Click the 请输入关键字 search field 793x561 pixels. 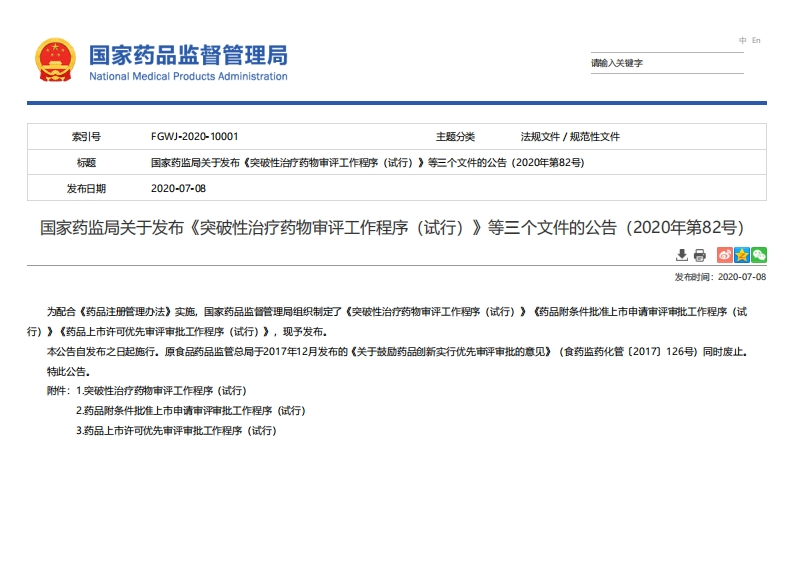click(666, 63)
